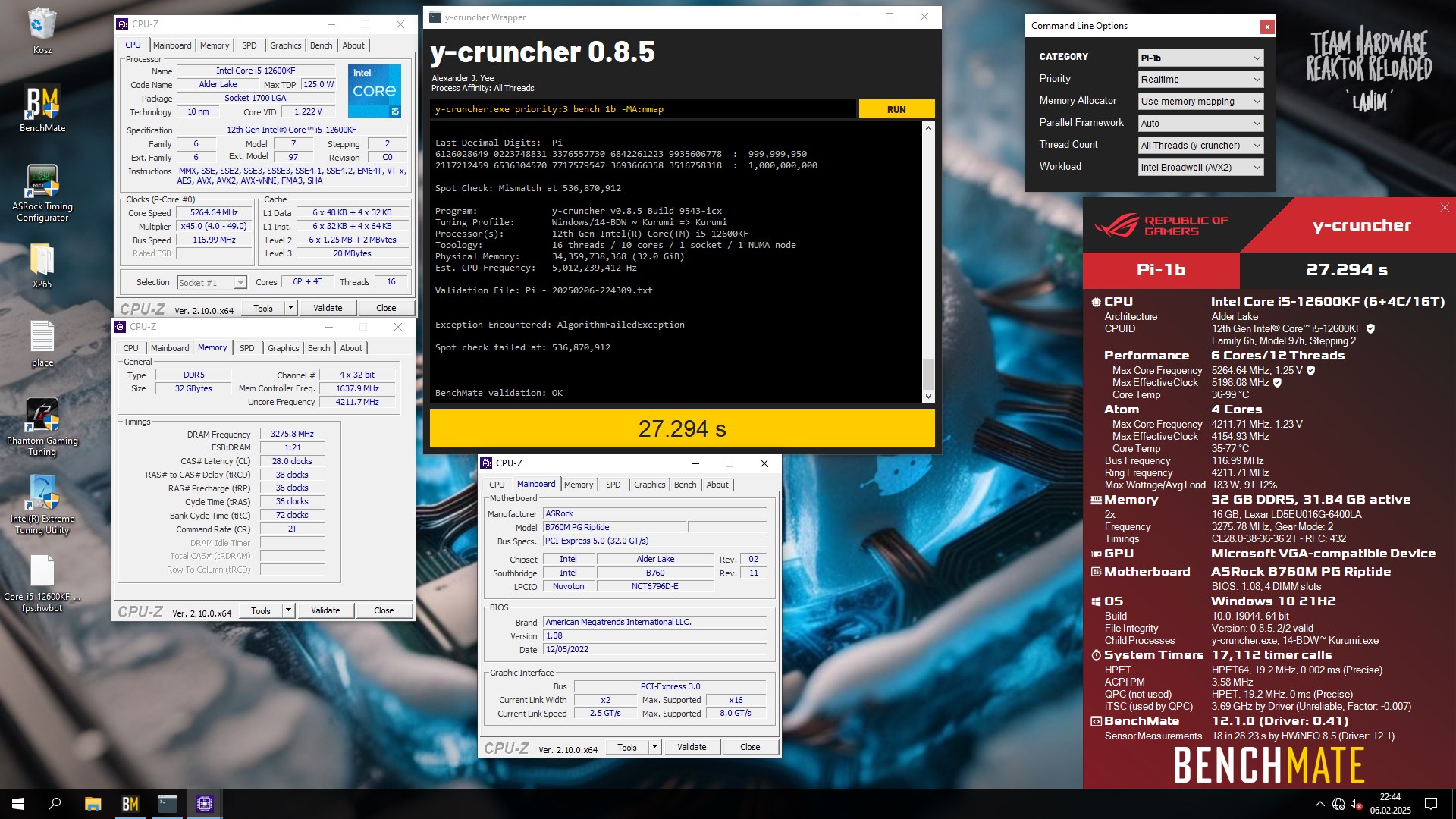This screenshot has width=1456, height=819.
Task: Click the yellow RUN button
Action: click(896, 109)
